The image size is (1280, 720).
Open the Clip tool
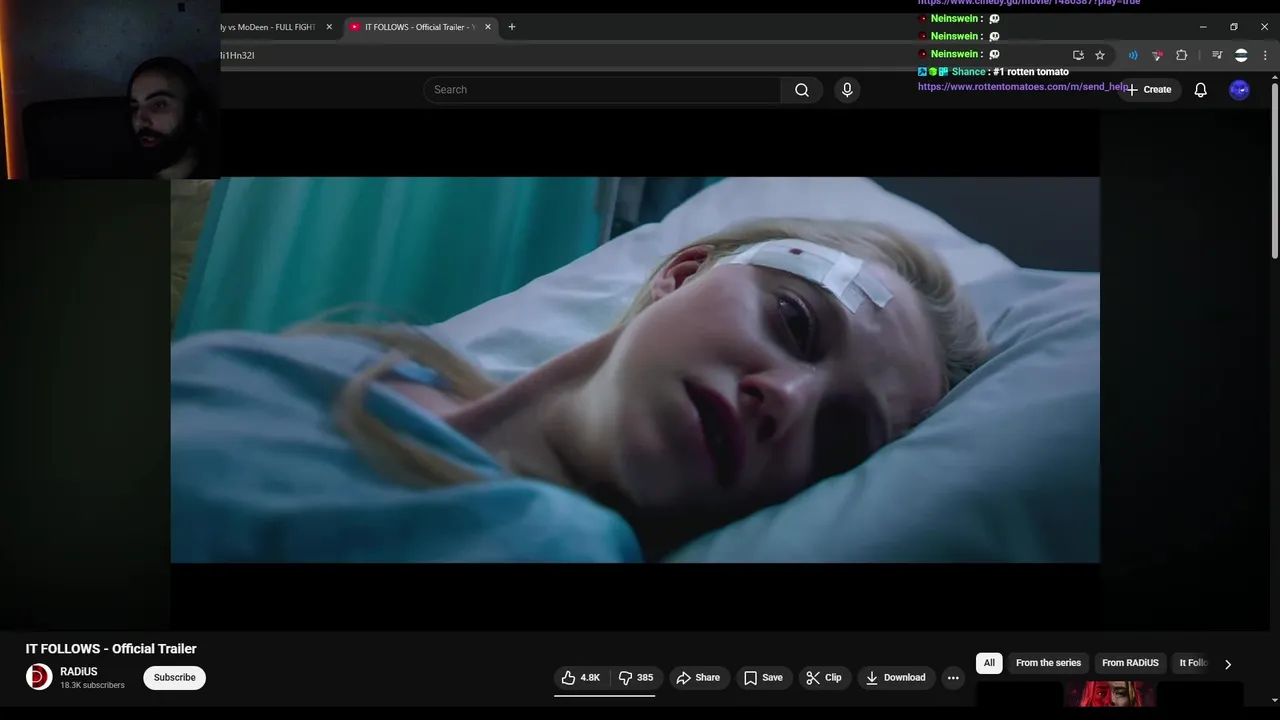pyautogui.click(x=824, y=678)
